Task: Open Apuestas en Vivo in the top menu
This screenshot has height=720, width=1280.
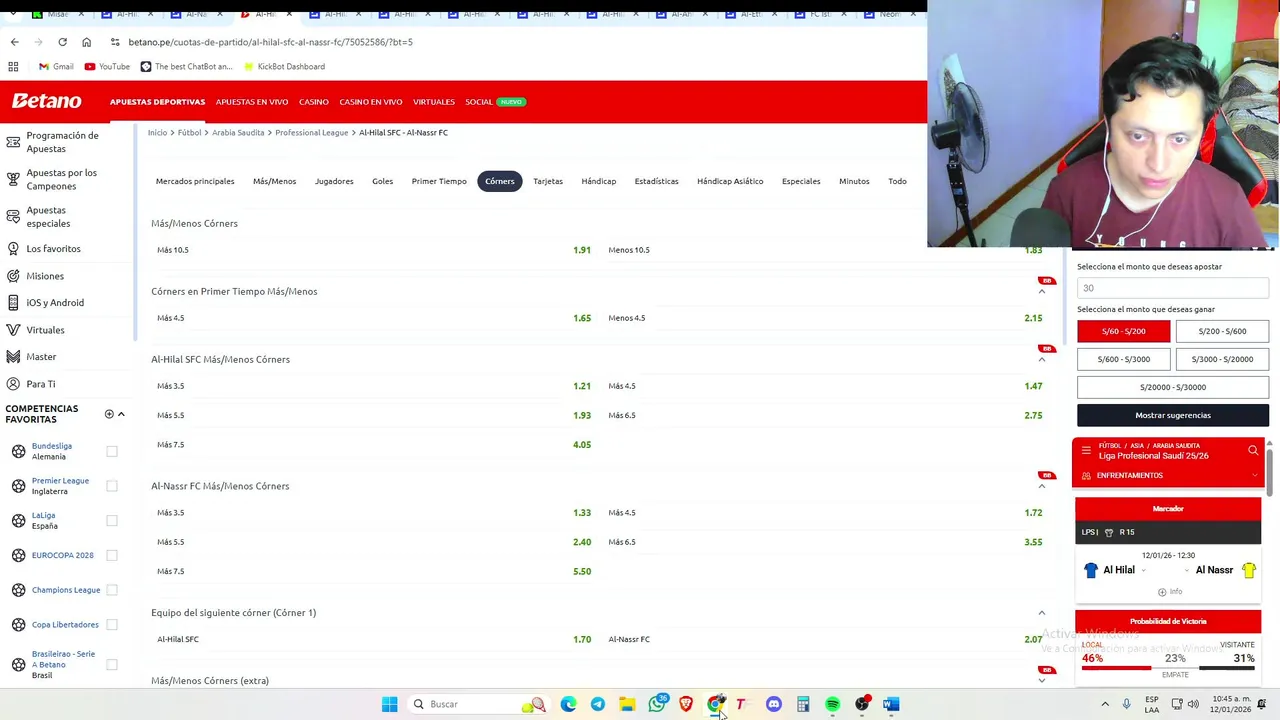Action: tap(252, 102)
